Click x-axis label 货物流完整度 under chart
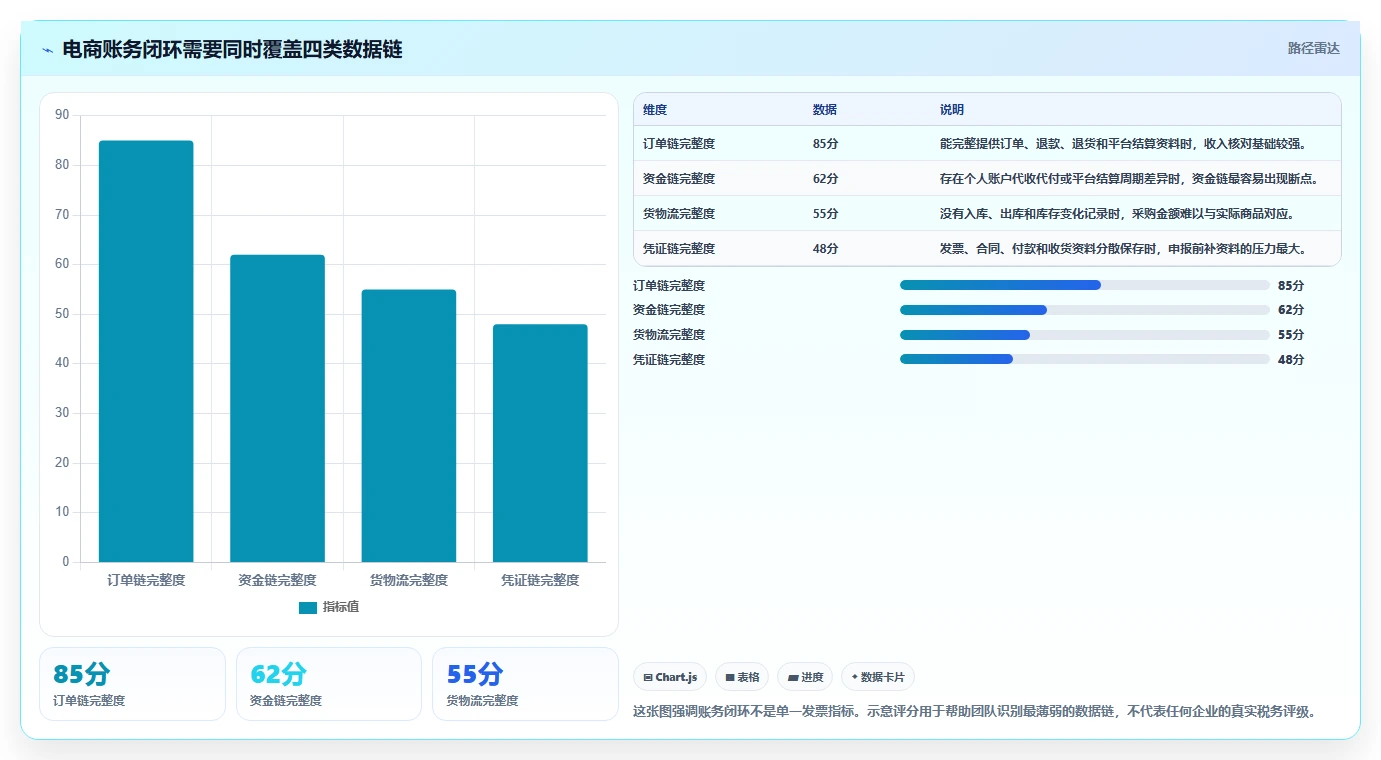This screenshot has height=760, width=1381. click(x=409, y=580)
